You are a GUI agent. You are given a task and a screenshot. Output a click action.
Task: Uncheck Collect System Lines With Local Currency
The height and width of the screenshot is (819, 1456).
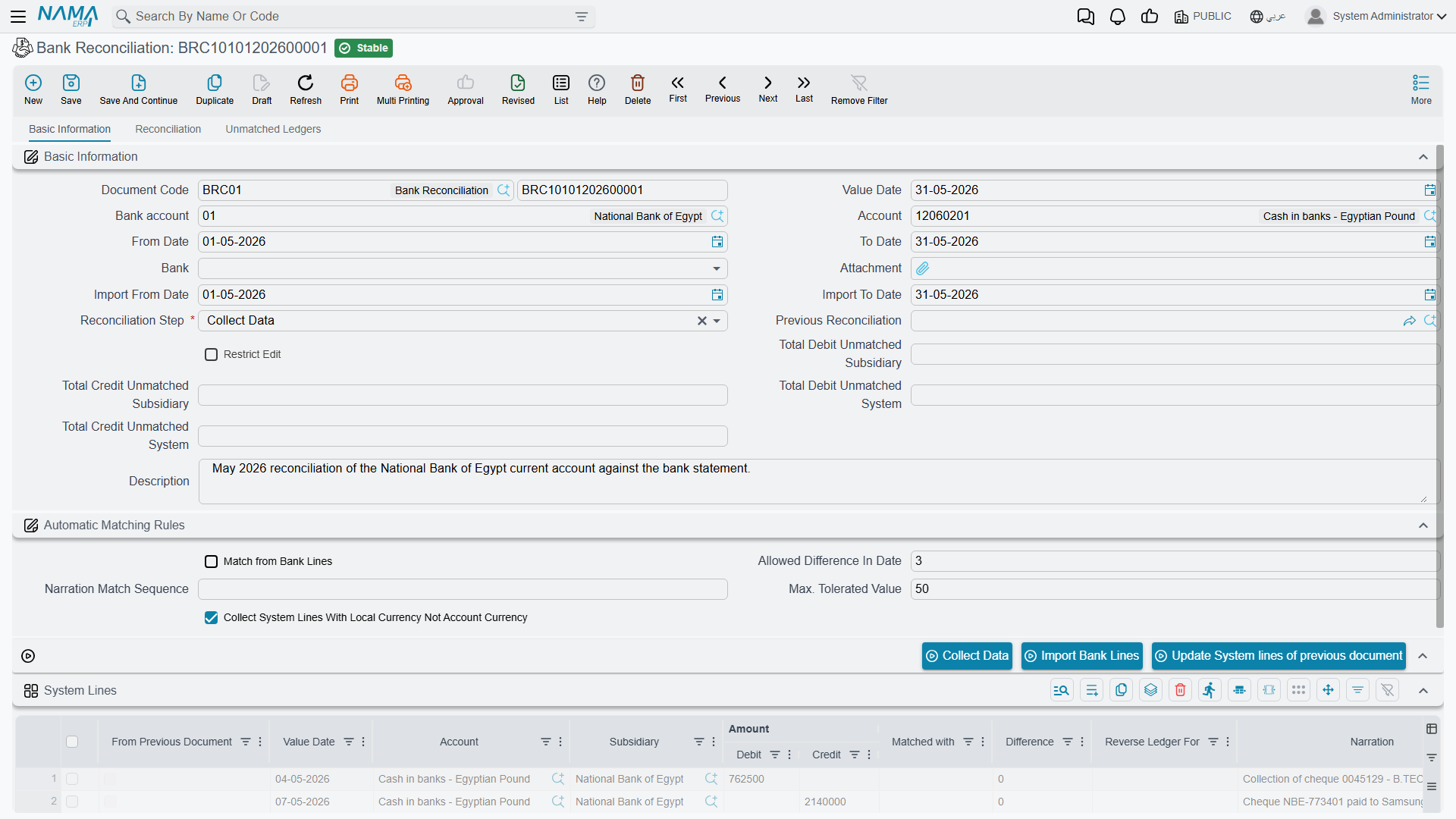coord(212,617)
